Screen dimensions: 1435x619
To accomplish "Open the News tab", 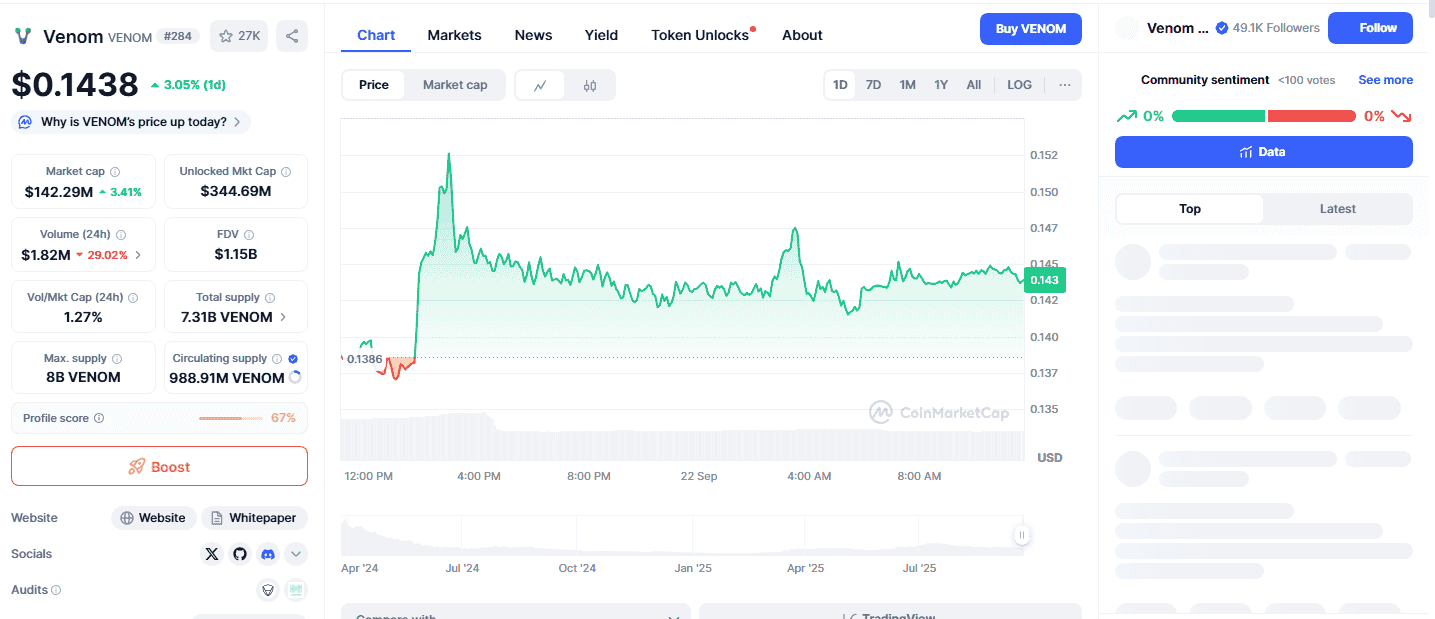I will (x=533, y=35).
